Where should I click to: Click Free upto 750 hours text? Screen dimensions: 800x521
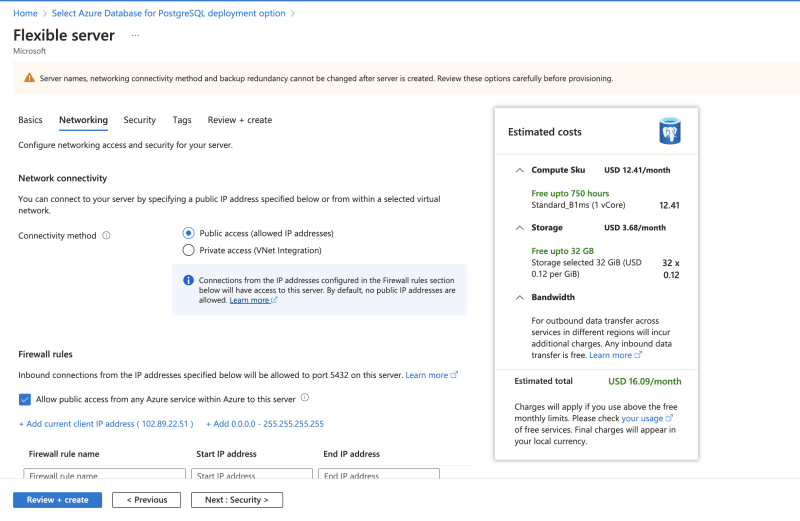click(x=570, y=193)
